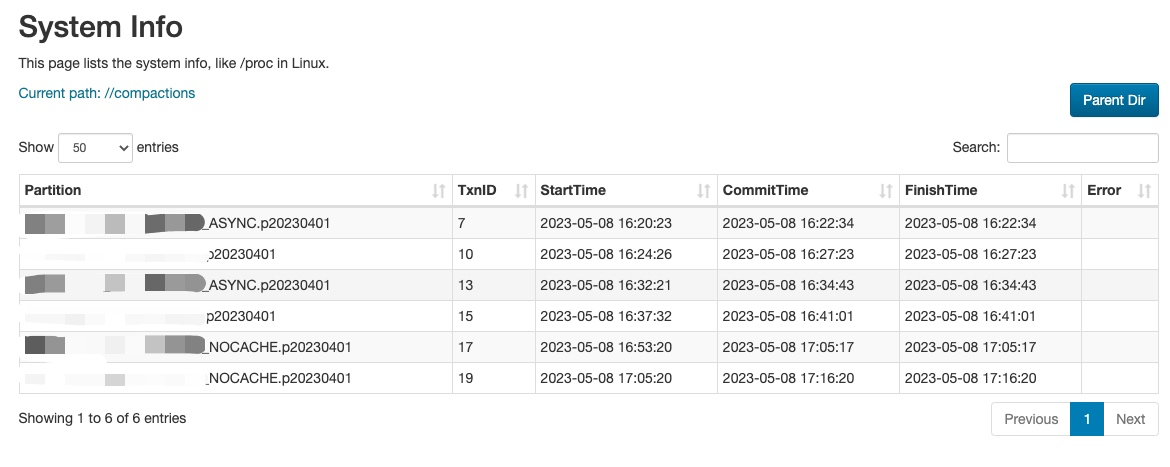Image resolution: width=1170 pixels, height=467 pixels.
Task: Sort by StartTime using its sort icon
Action: [703, 190]
